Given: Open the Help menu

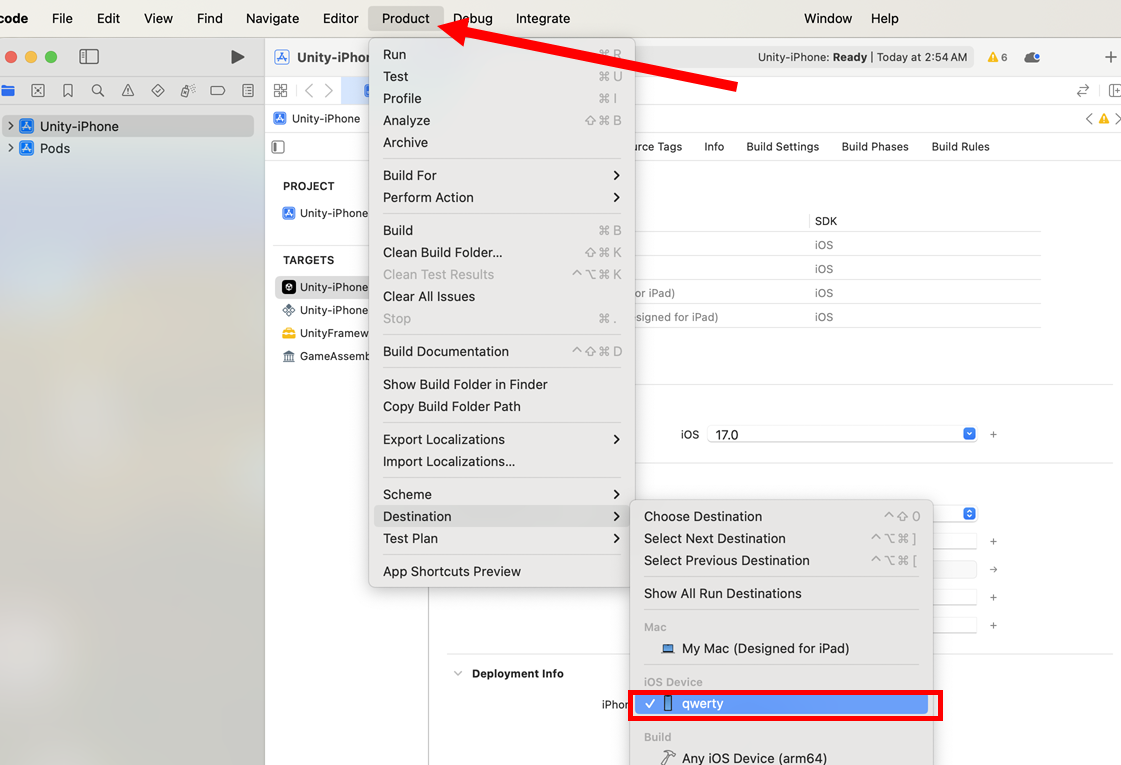Looking at the screenshot, I should point(884,19).
